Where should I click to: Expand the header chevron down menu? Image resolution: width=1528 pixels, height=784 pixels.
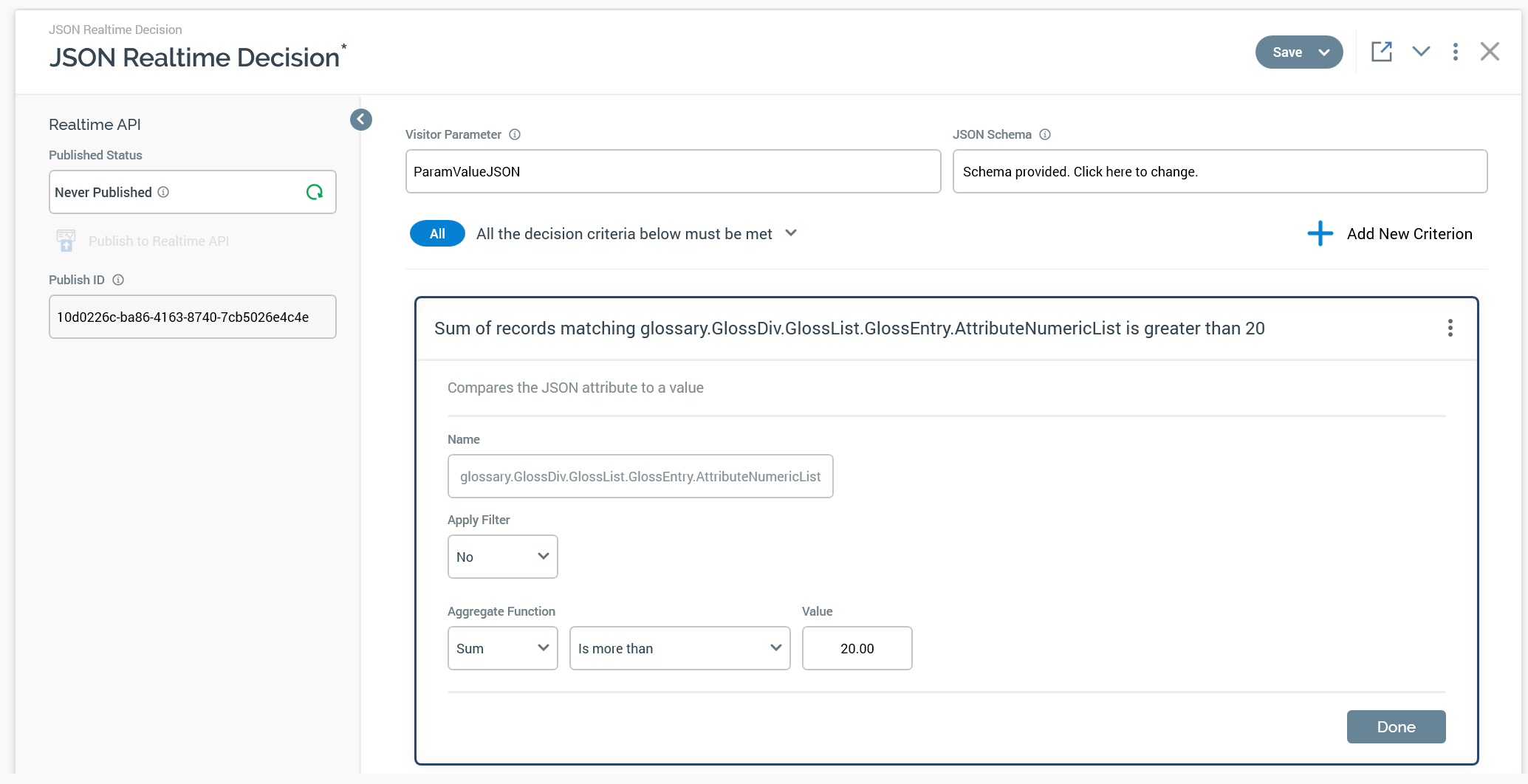1421,52
